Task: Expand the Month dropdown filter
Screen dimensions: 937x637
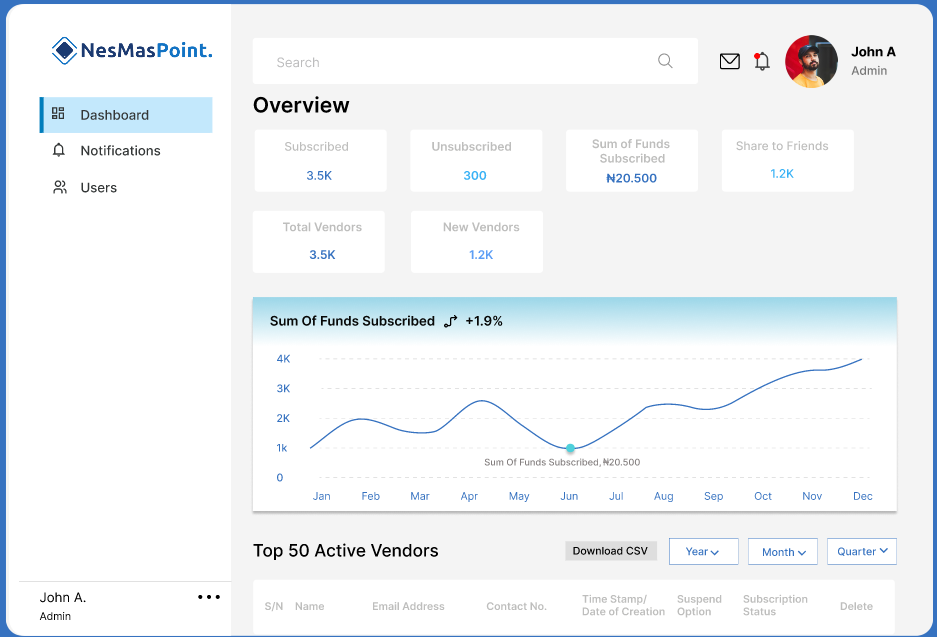Action: point(783,552)
